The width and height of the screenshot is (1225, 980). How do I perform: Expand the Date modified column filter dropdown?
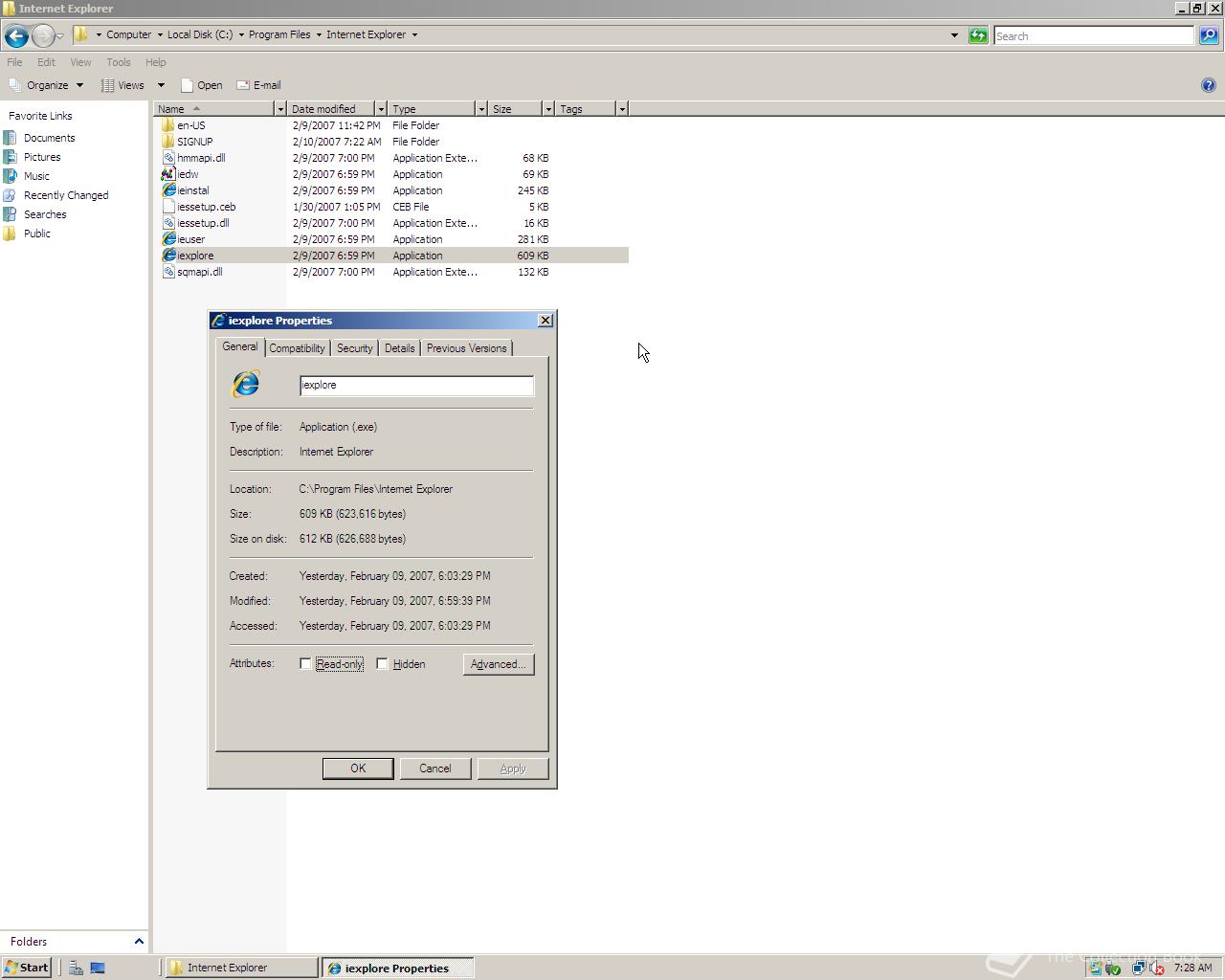point(381,109)
